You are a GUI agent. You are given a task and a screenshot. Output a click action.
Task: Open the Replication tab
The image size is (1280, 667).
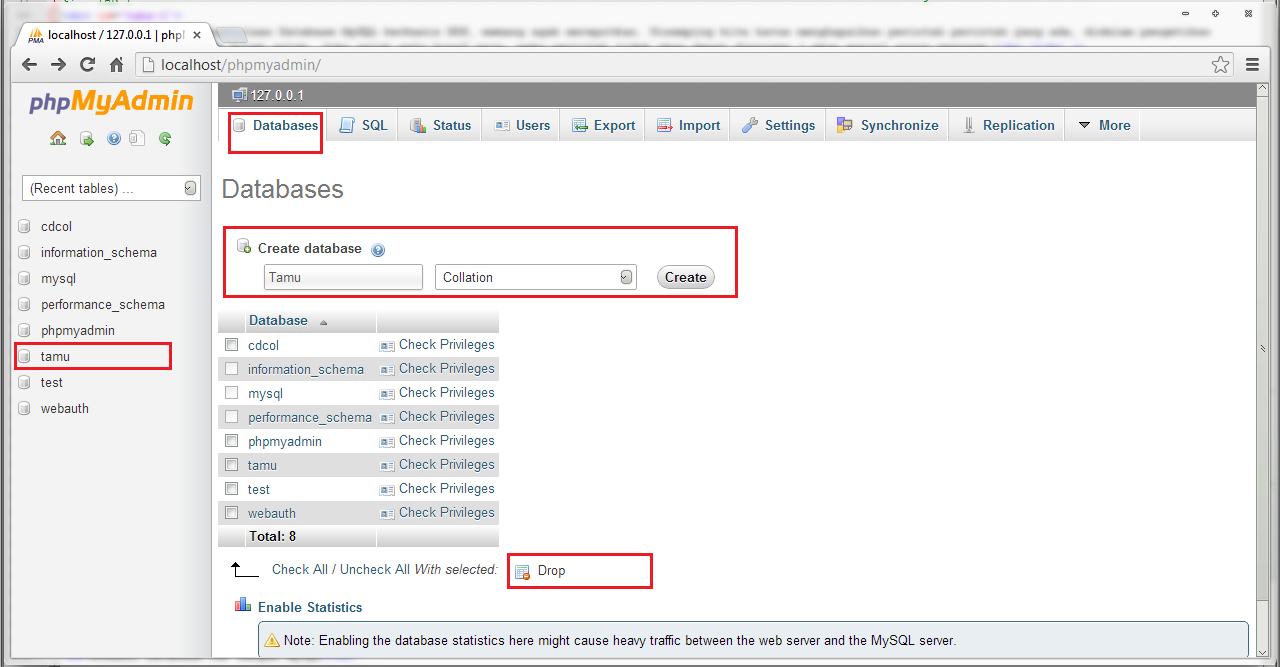pyautogui.click(x=1008, y=125)
